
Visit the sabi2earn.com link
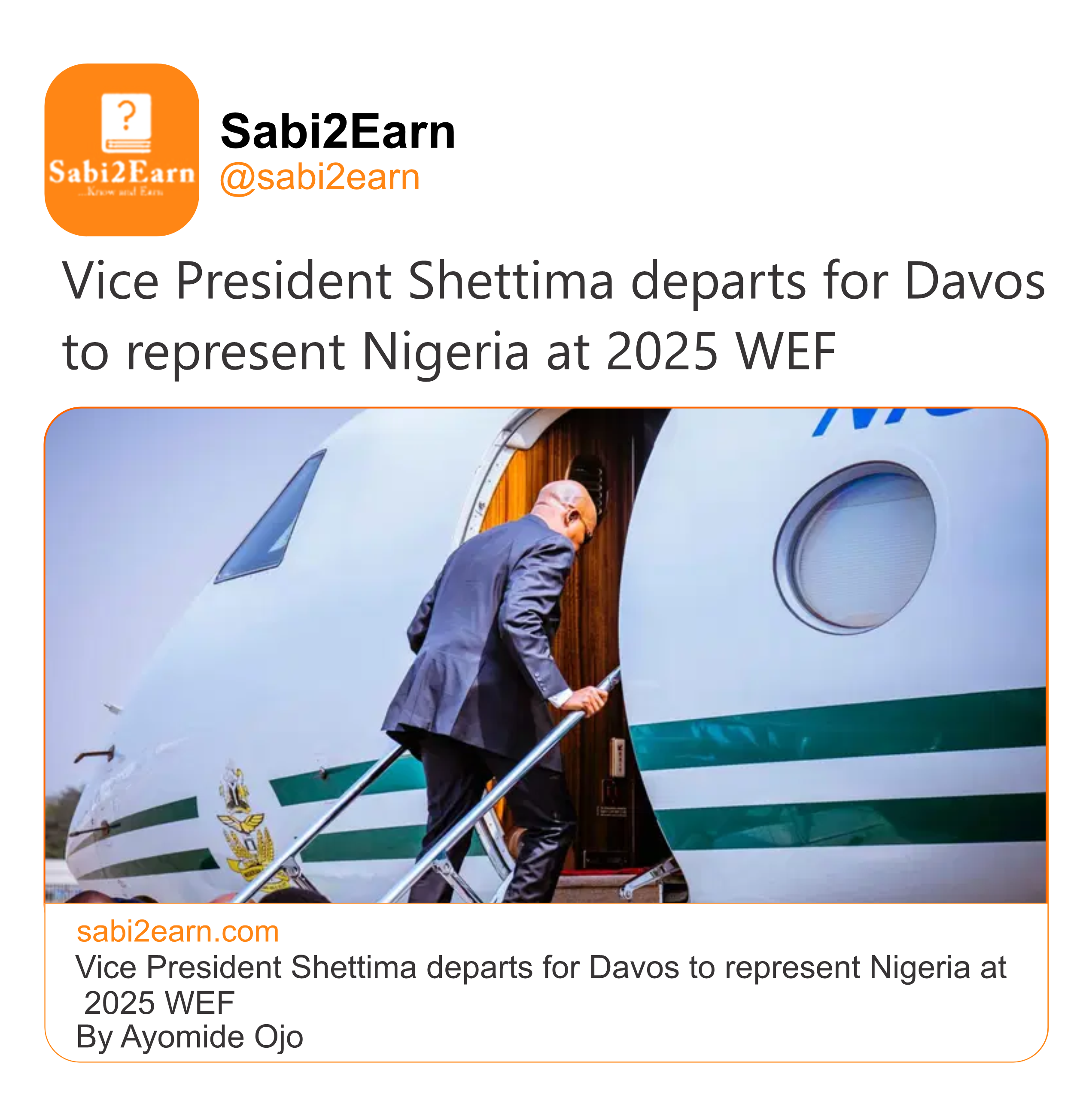tap(178, 932)
